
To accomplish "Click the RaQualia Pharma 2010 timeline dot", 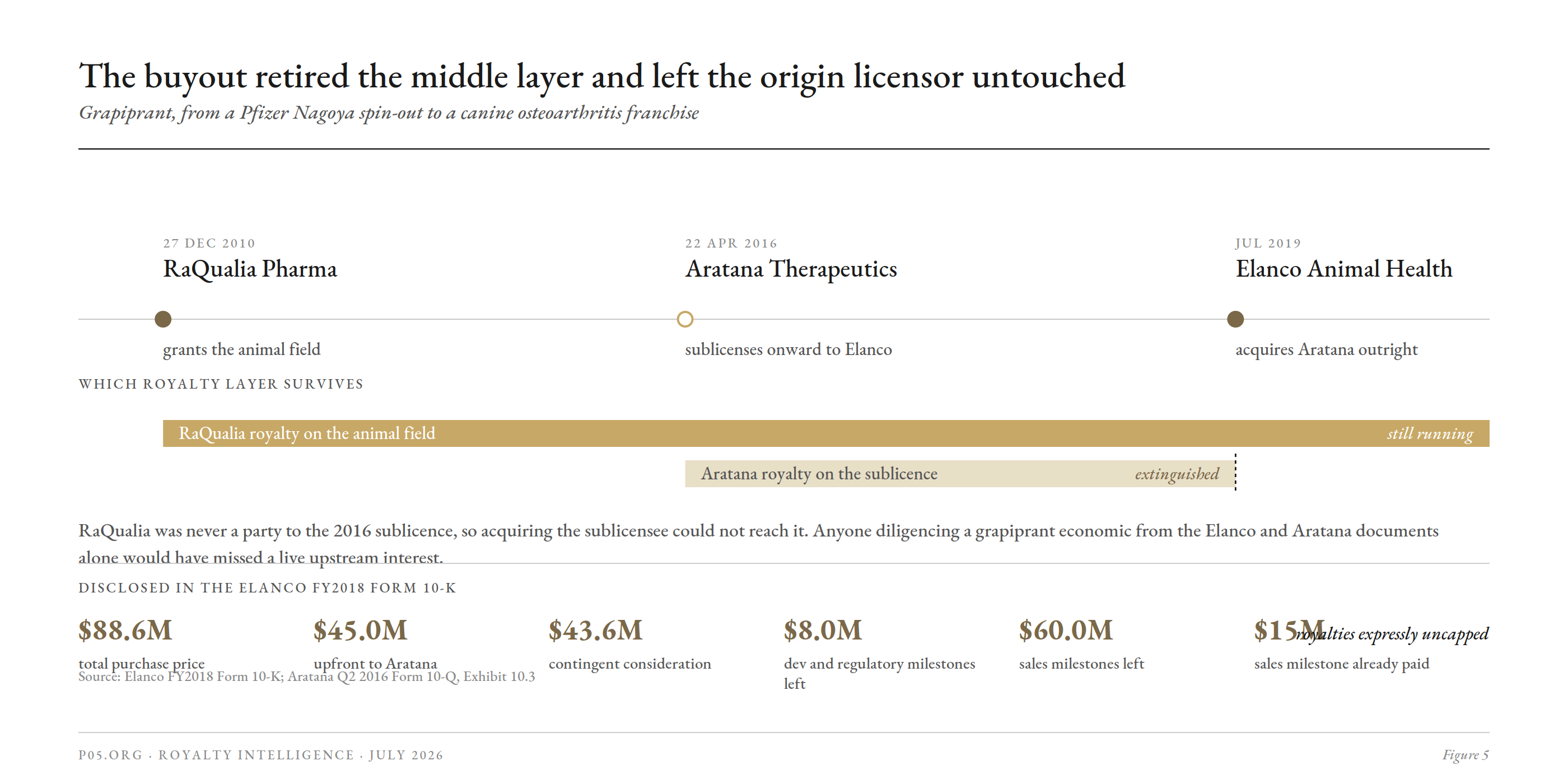I will (163, 319).
